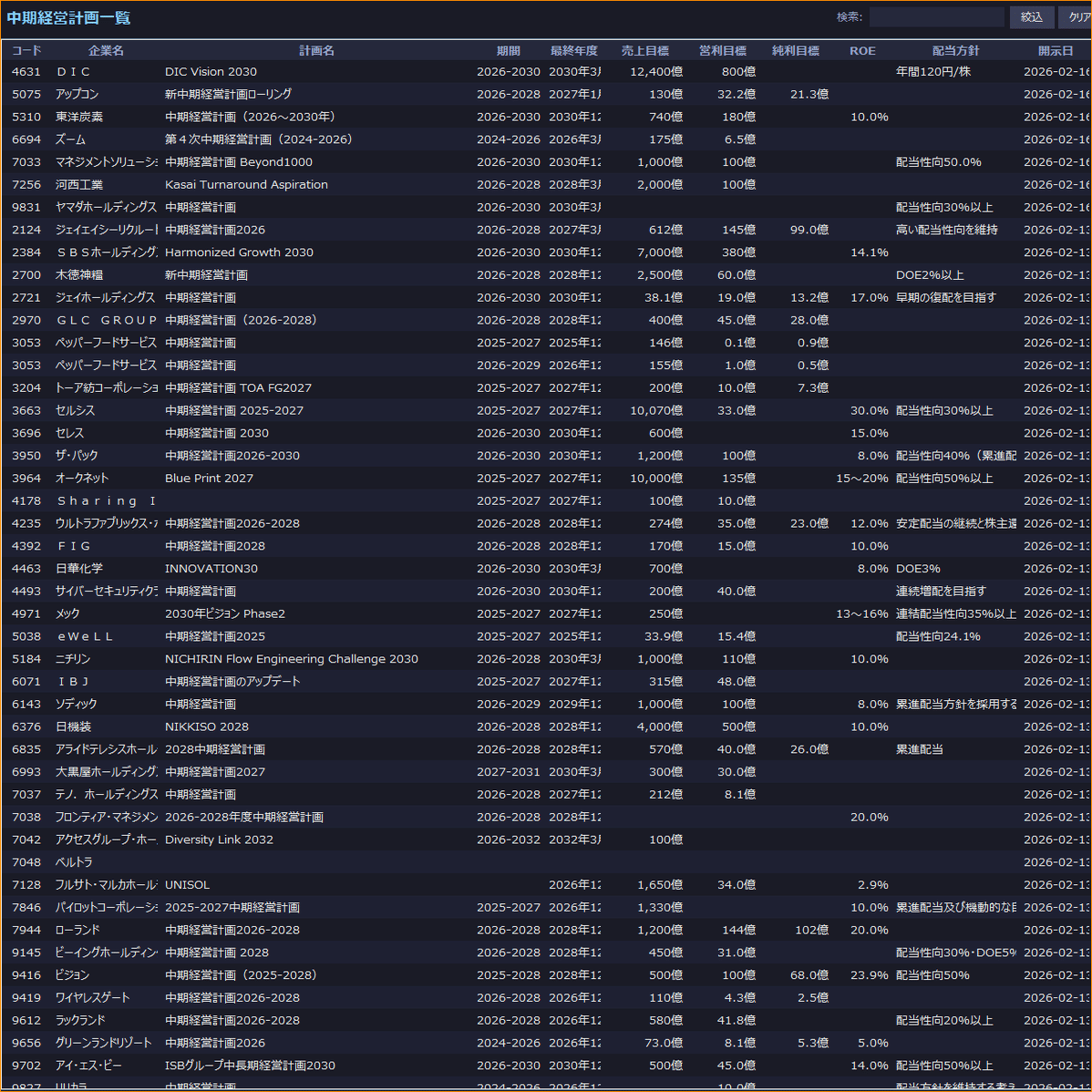Image resolution: width=1092 pixels, height=1092 pixels.
Task: Sort by the ROE column header
Action: click(862, 50)
